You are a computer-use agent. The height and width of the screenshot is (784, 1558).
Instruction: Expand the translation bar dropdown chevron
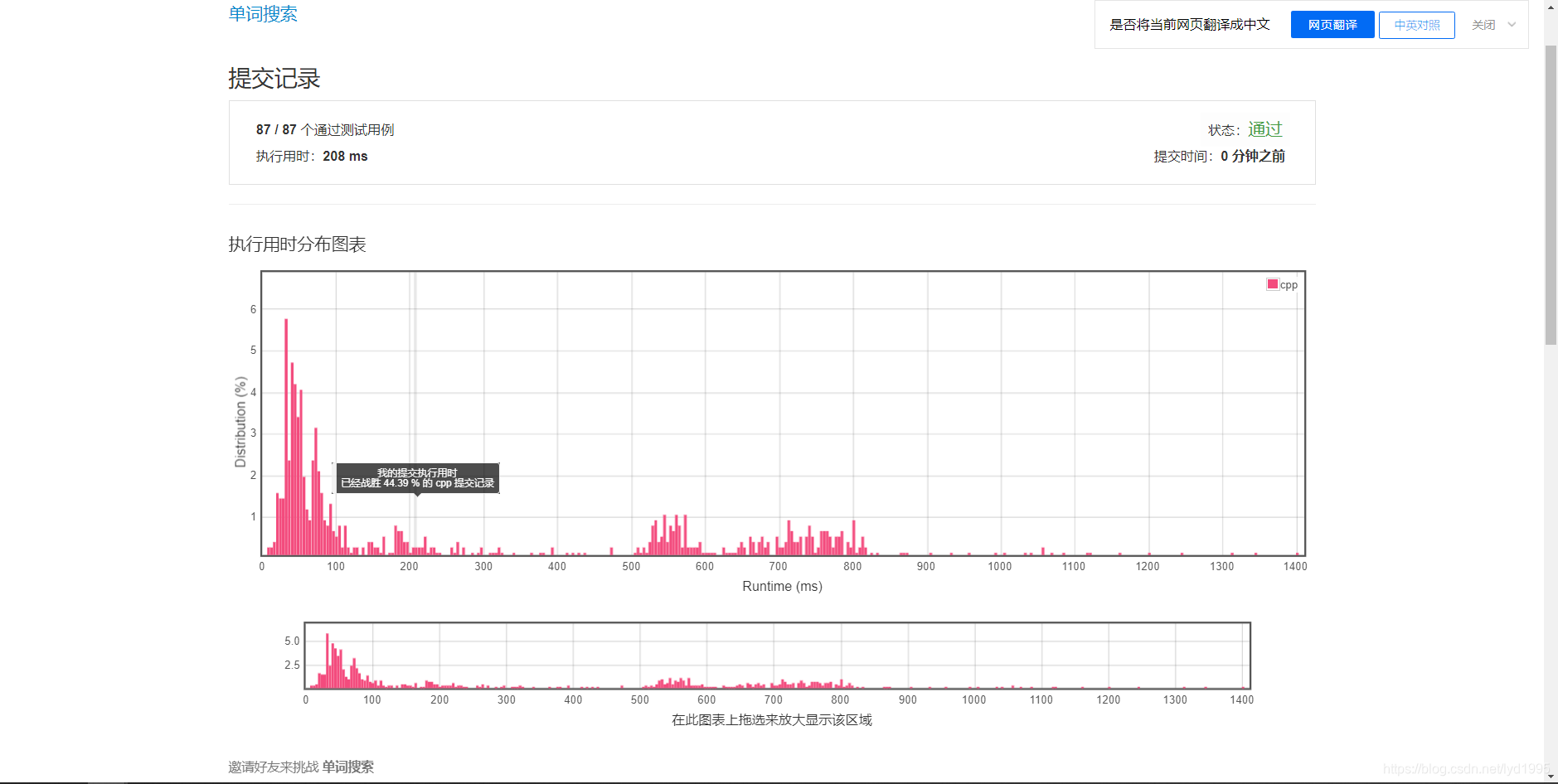pos(1512,25)
